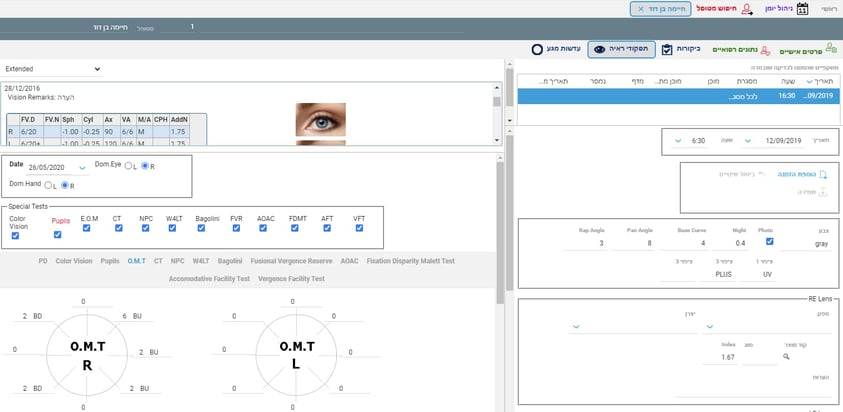Select the vision functions eye icon

pyautogui.click(x=599, y=49)
